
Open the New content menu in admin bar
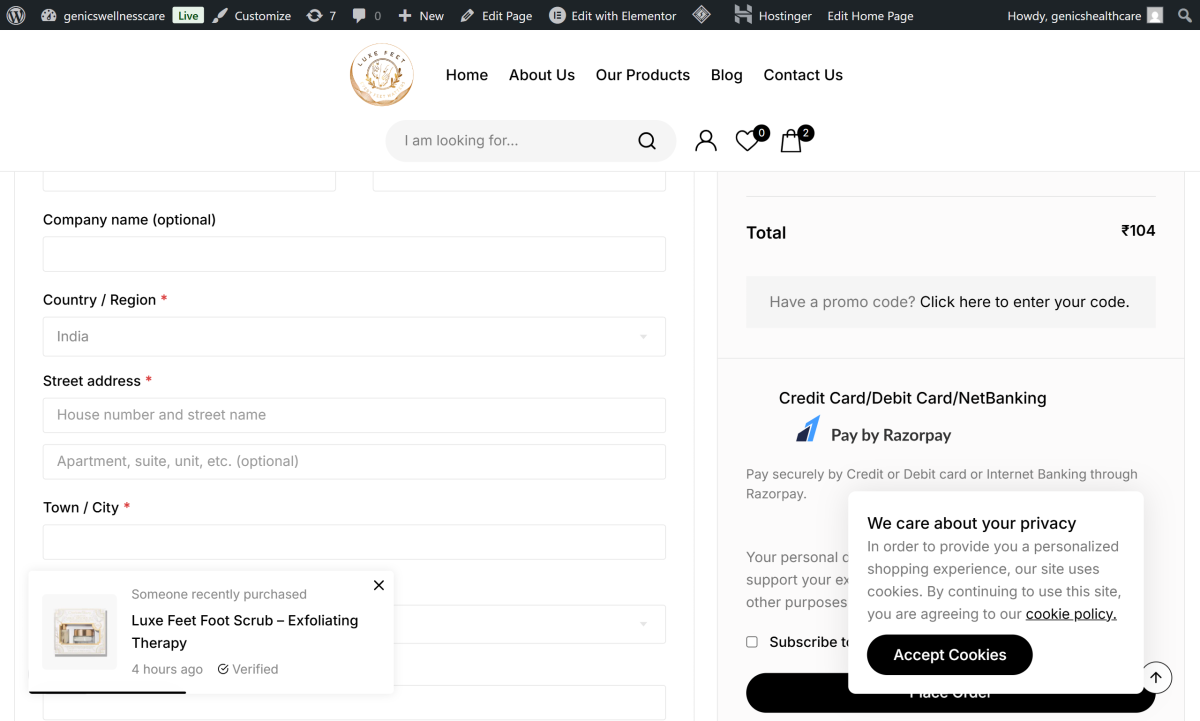click(421, 15)
